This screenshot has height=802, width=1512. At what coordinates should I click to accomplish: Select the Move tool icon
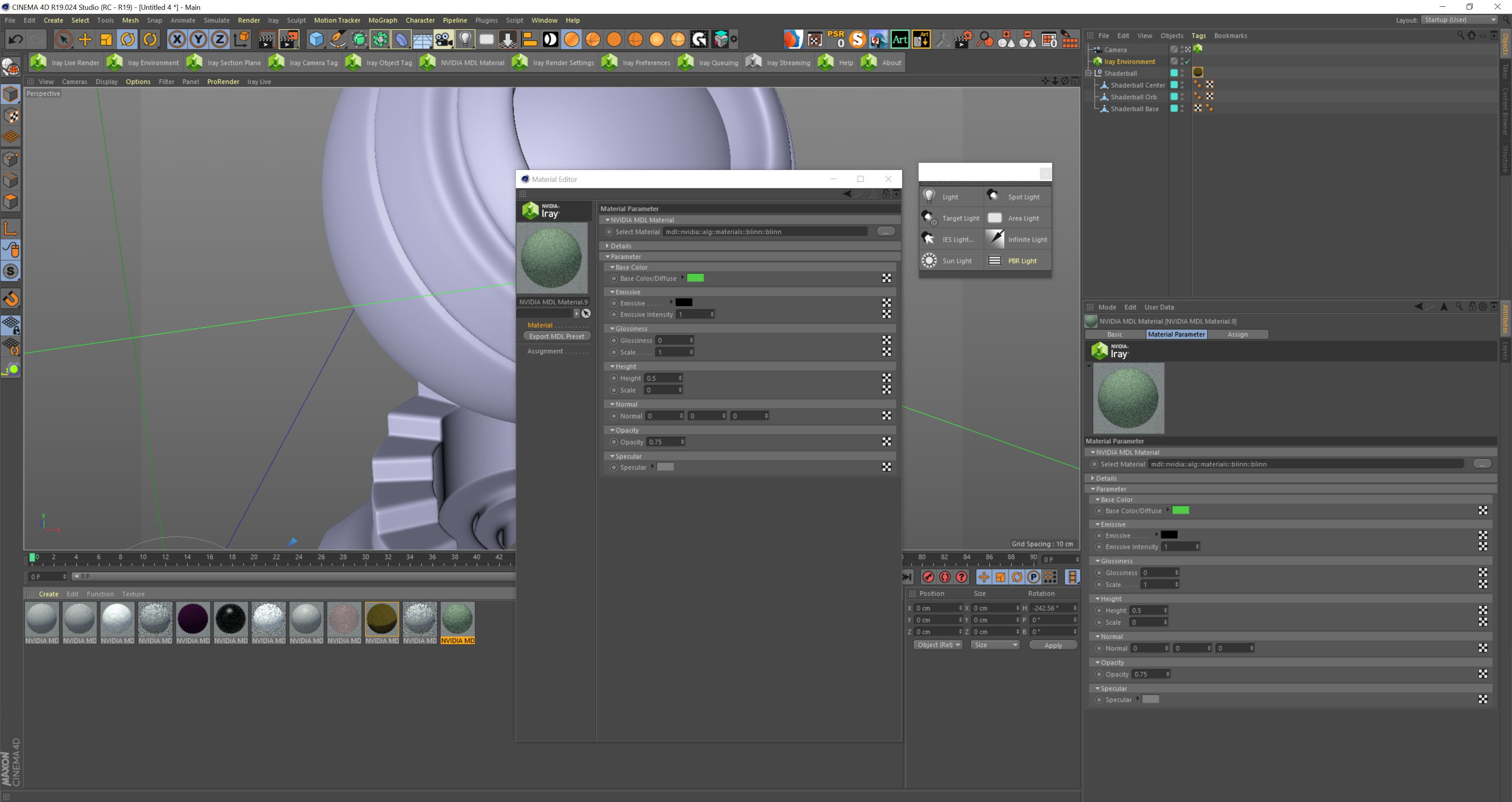85,39
